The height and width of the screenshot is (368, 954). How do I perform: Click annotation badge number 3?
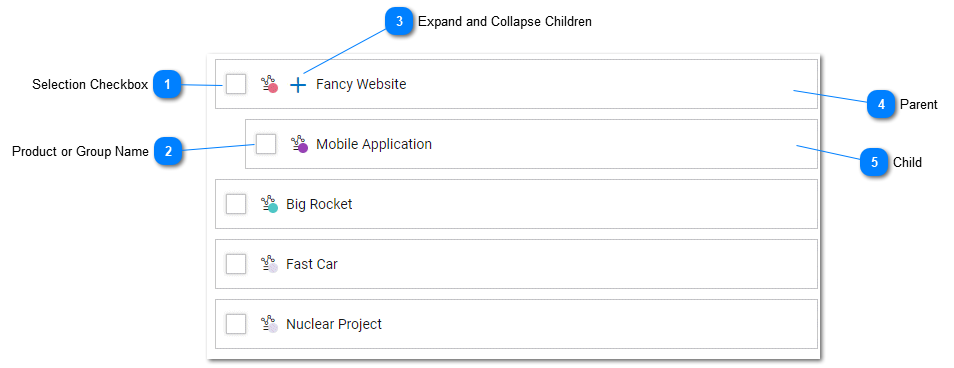click(x=399, y=21)
